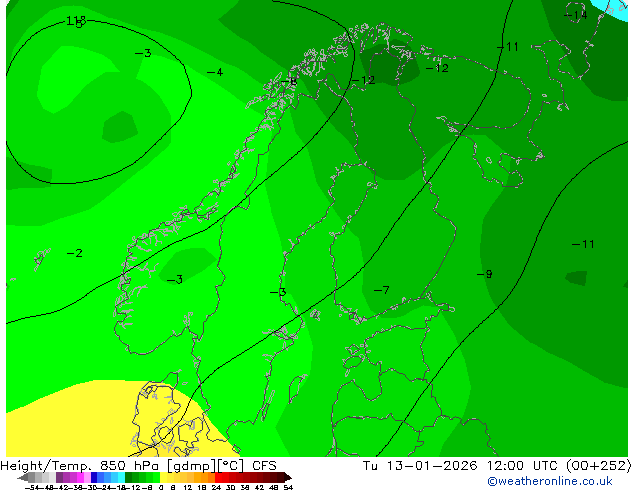Click the '-7' label over southern Finland
This screenshot has height=490, width=634.
[x=382, y=290]
